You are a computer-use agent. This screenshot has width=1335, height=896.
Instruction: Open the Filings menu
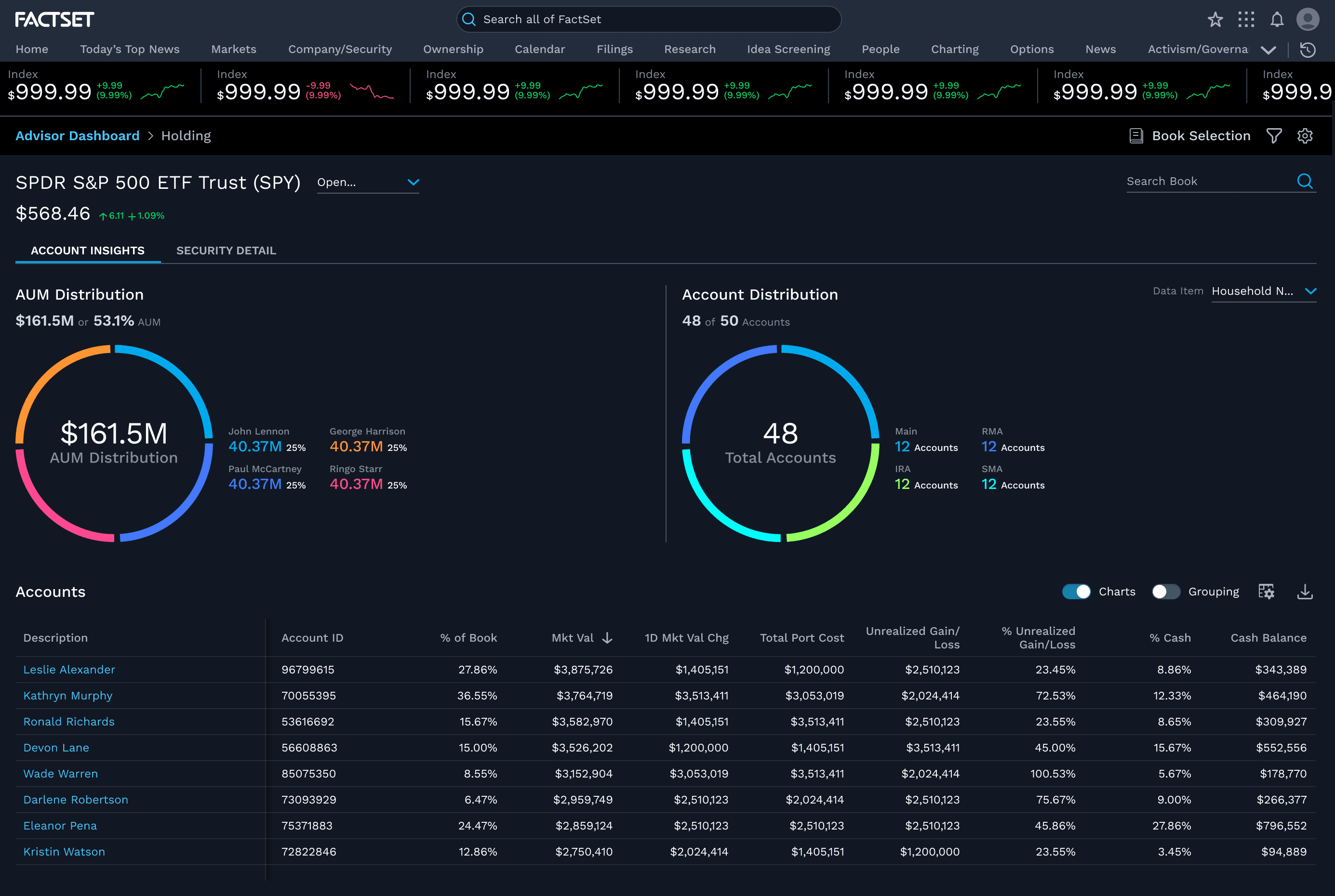click(614, 49)
